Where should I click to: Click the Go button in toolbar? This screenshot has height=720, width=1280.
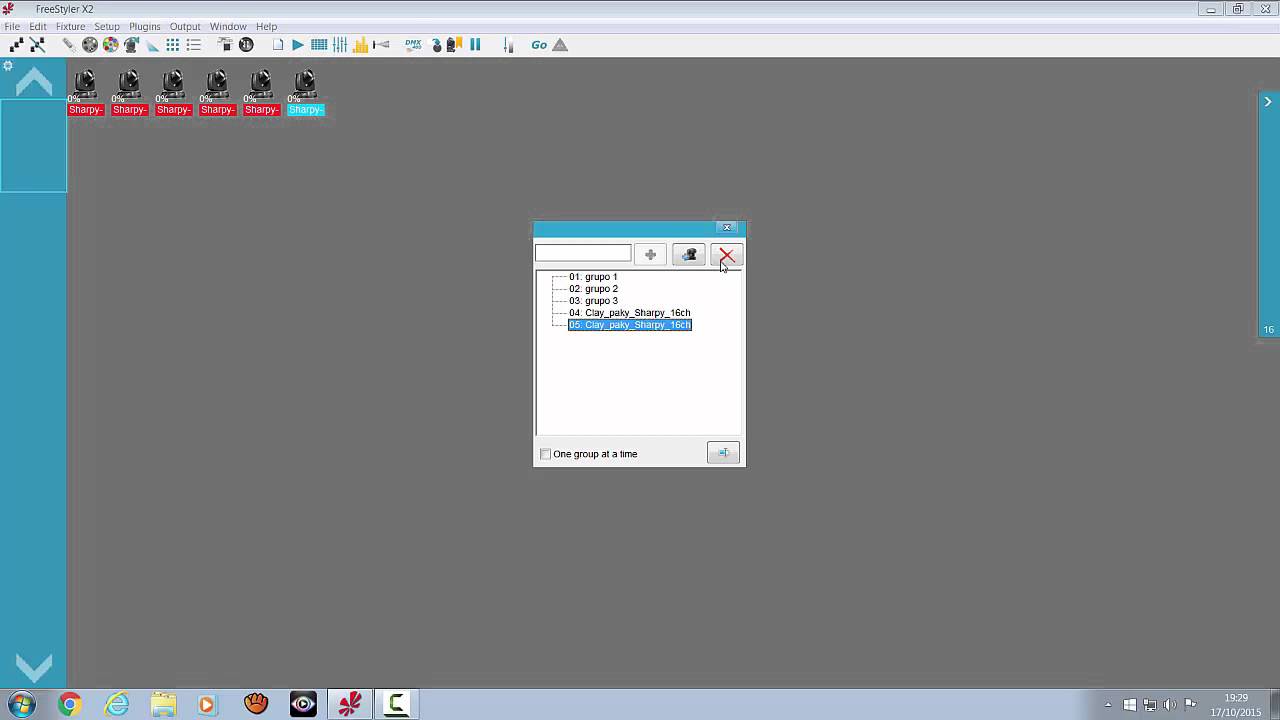pos(539,45)
